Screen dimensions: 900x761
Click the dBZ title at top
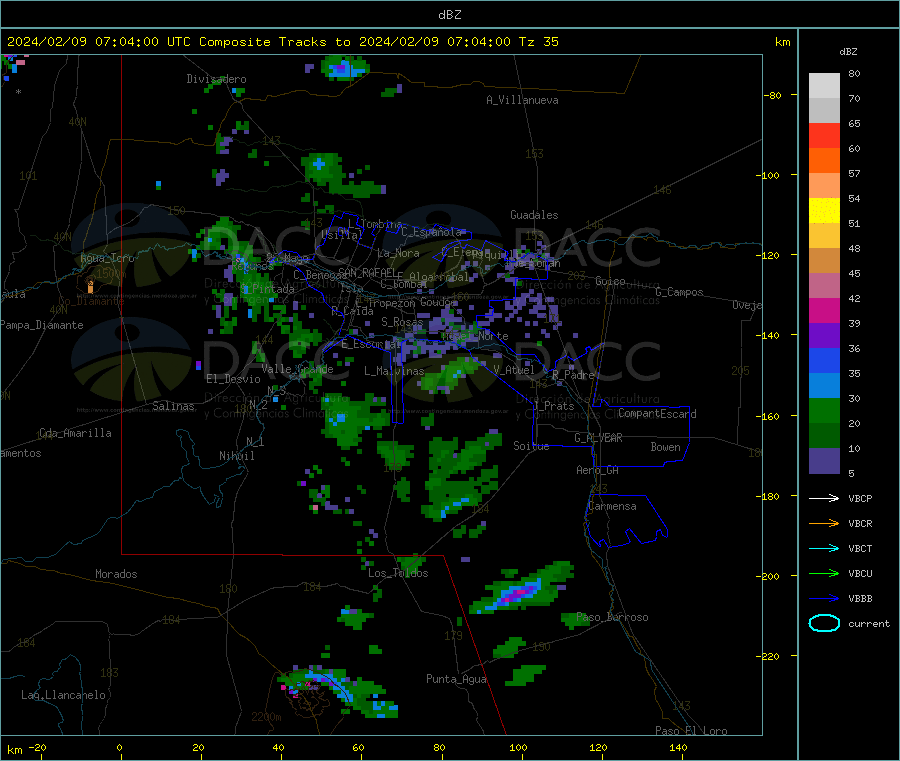click(449, 15)
